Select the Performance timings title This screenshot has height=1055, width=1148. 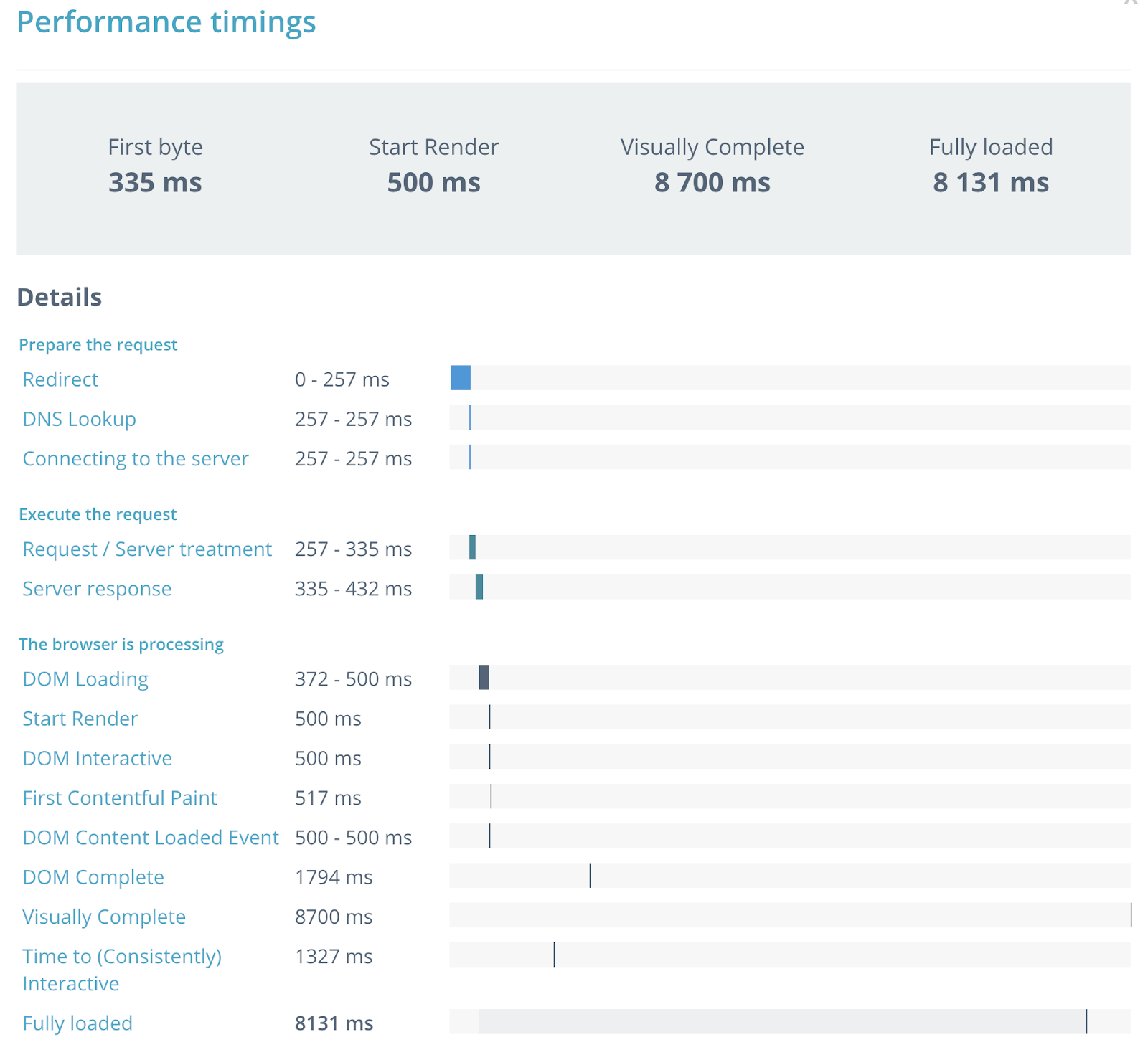(166, 22)
